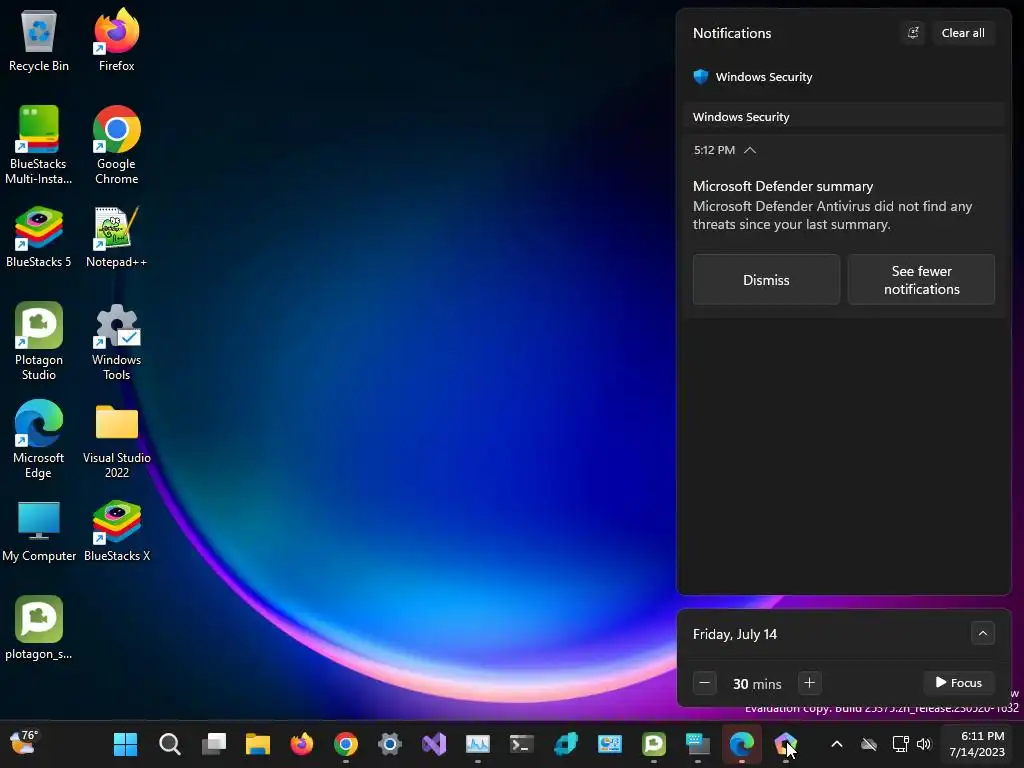Open Task View from the taskbar

pyautogui.click(x=214, y=744)
